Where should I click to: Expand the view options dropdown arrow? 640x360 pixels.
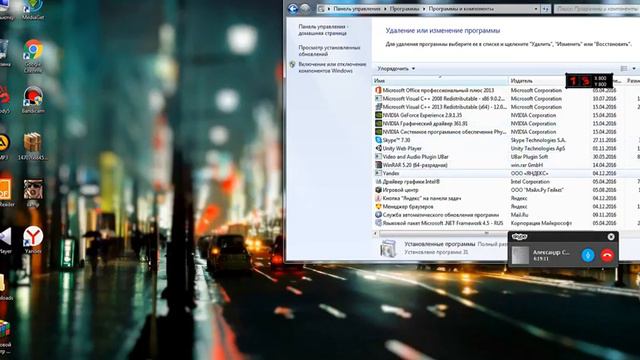coord(634,69)
